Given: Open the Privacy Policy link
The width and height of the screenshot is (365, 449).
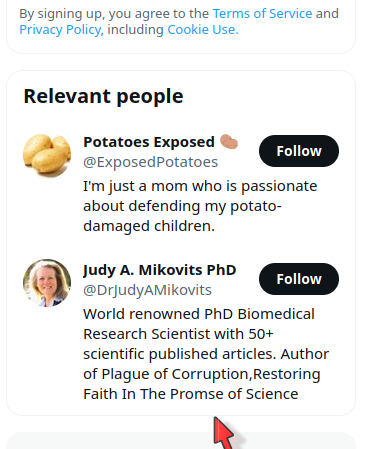Looking at the screenshot, I should (x=60, y=30).
